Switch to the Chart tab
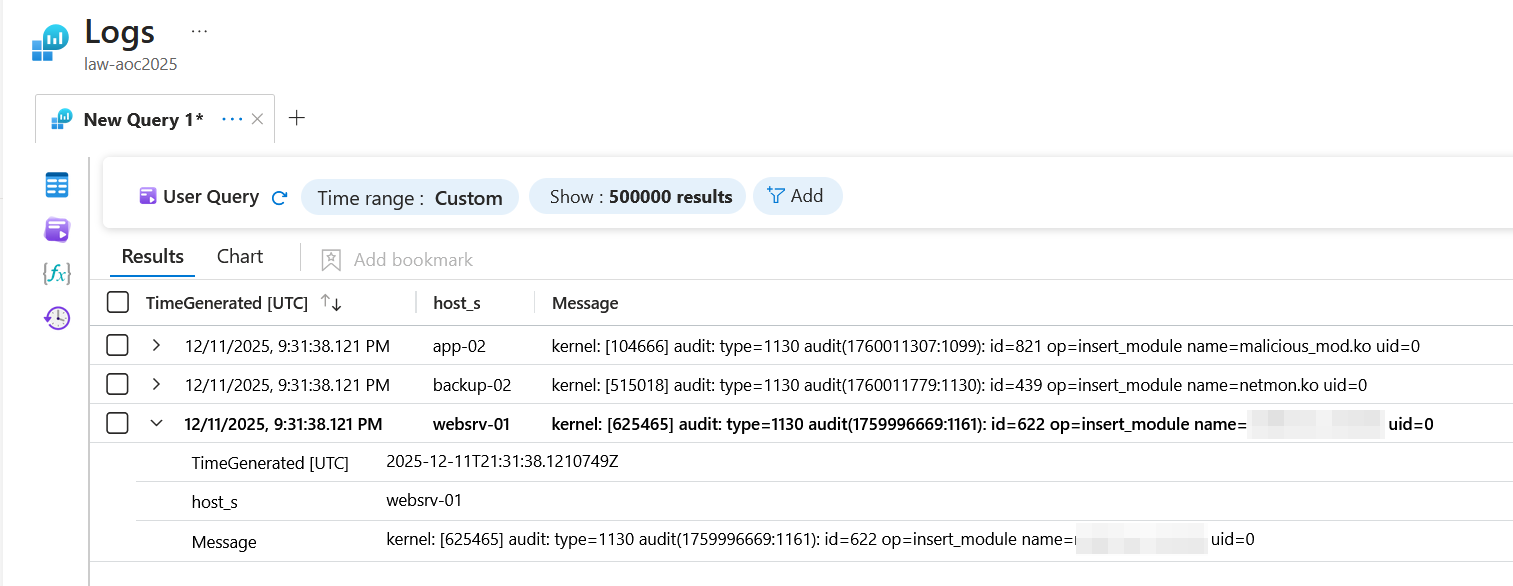The width and height of the screenshot is (1513, 586). point(238,256)
